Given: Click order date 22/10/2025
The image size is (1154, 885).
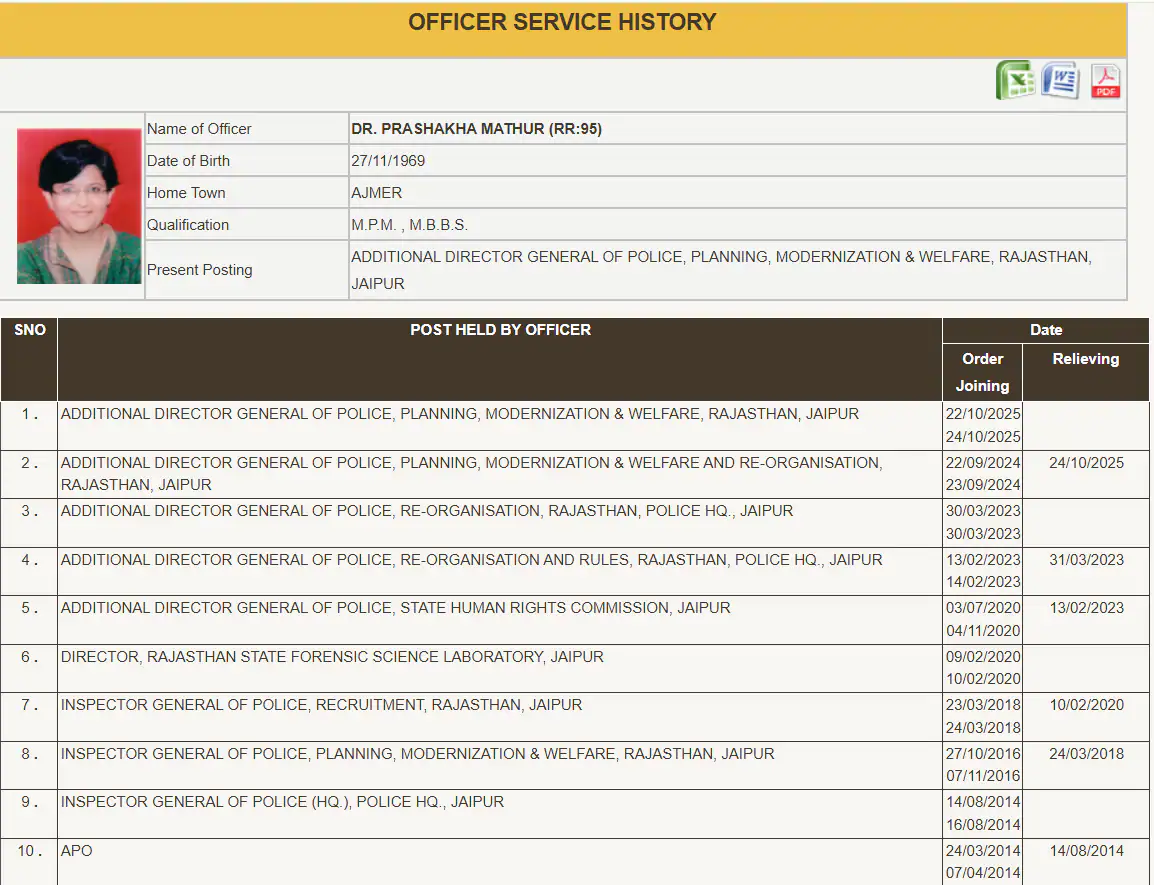Looking at the screenshot, I should [x=983, y=414].
